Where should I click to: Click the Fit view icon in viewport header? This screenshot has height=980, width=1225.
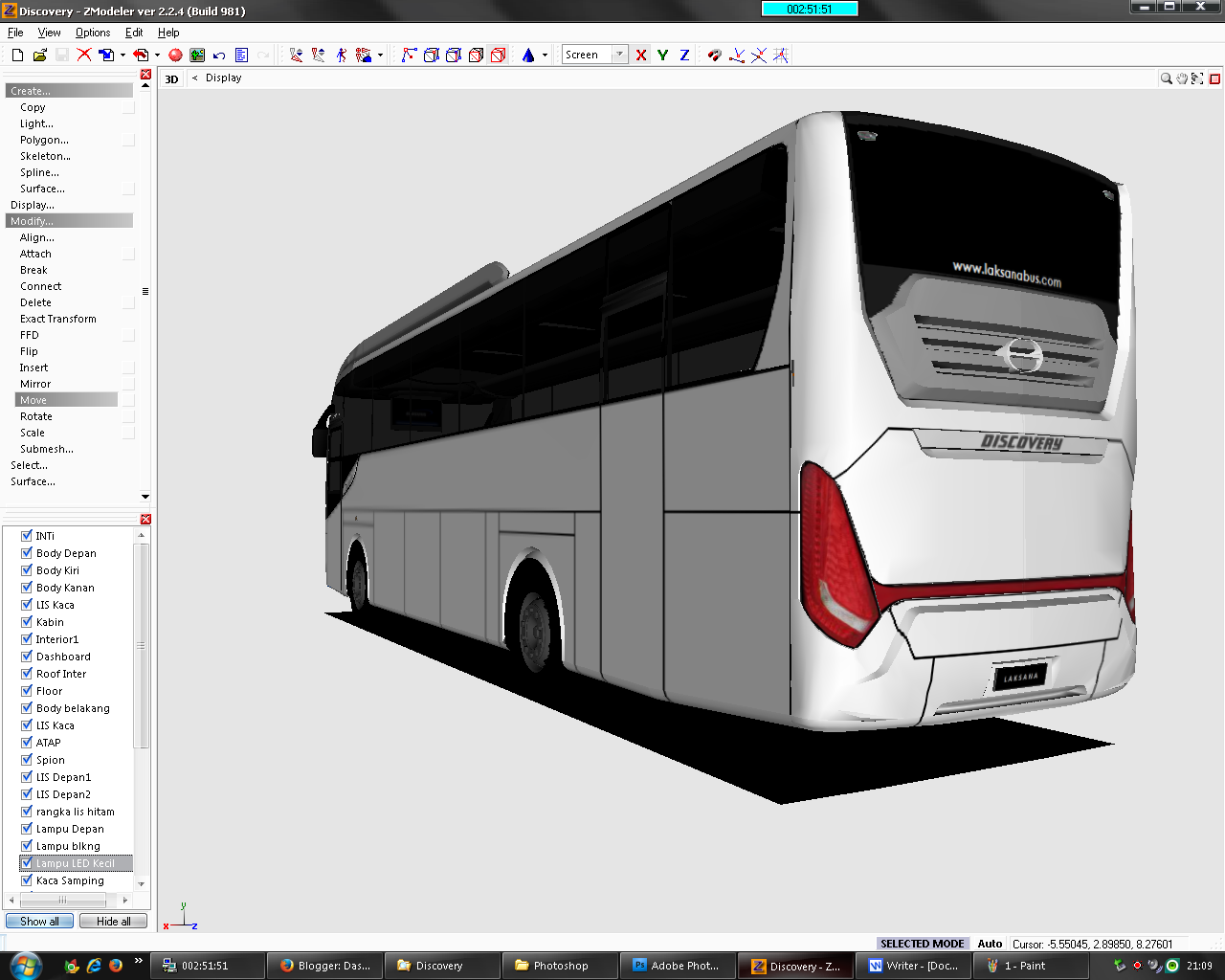pyautogui.click(x=1197, y=78)
